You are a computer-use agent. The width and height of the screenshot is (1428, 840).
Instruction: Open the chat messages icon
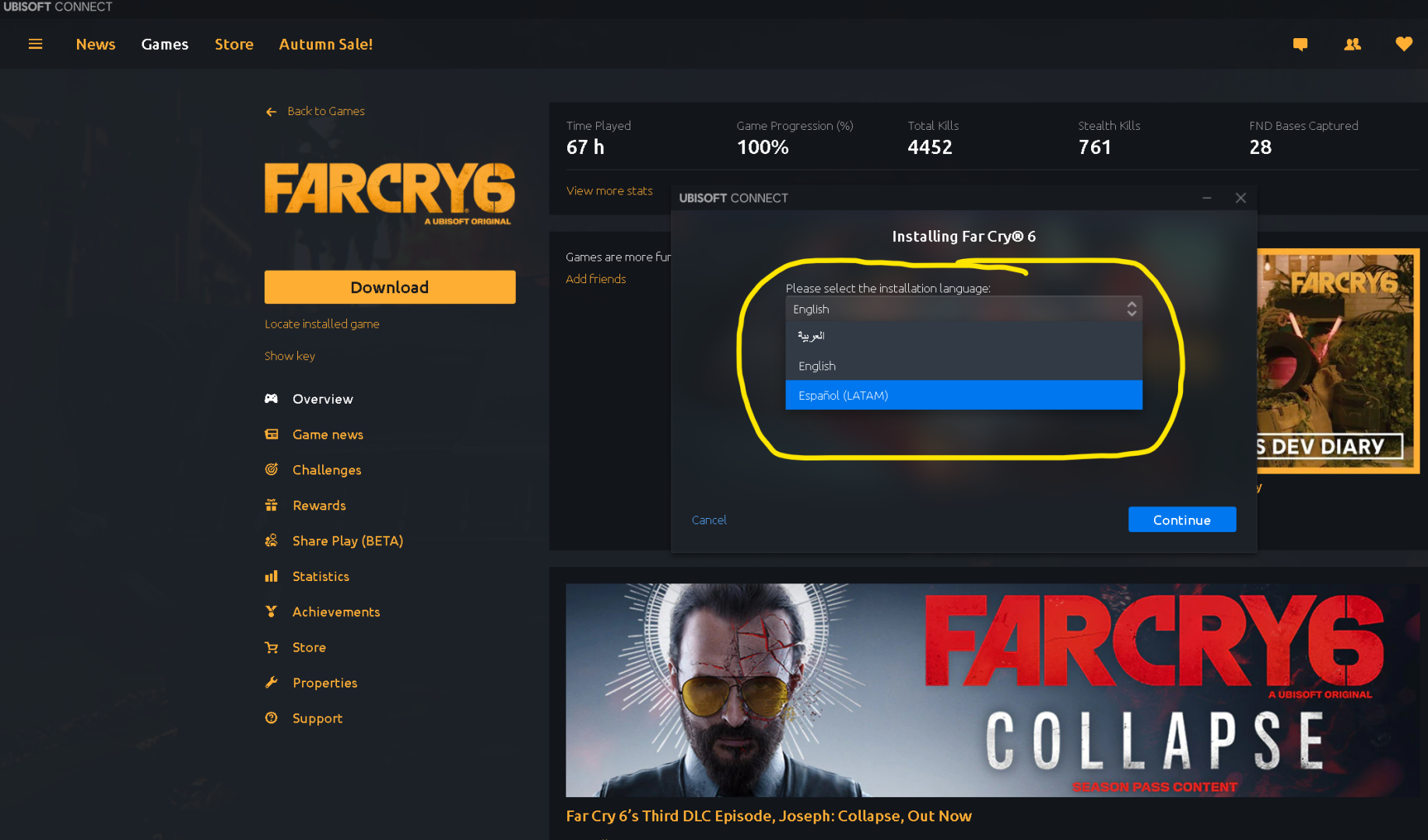1300,44
